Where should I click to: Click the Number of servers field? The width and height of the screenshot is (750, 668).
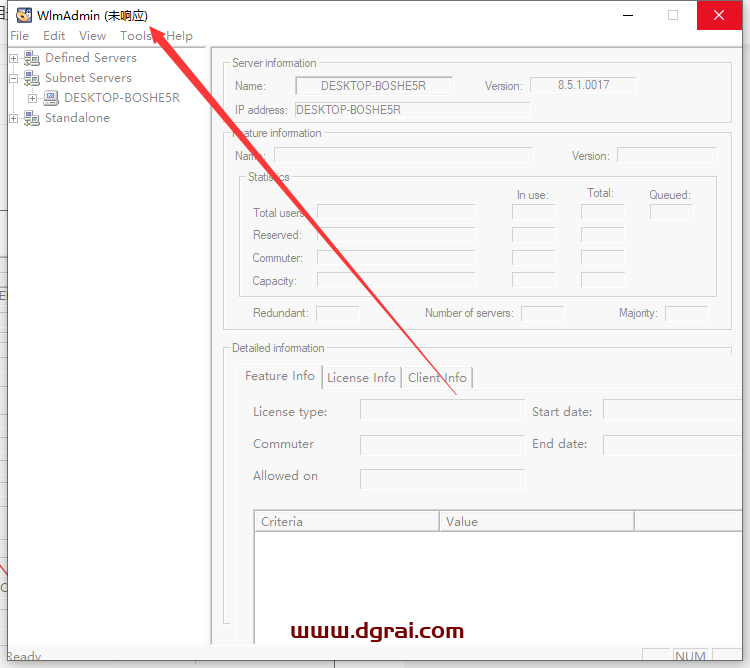coord(542,314)
